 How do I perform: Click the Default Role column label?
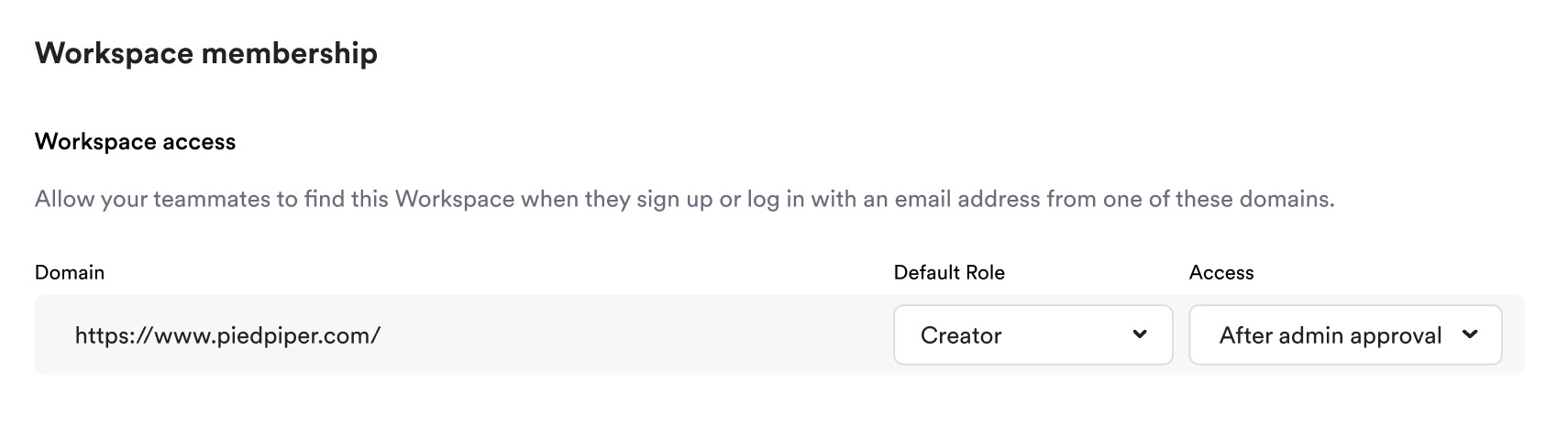[x=949, y=273]
